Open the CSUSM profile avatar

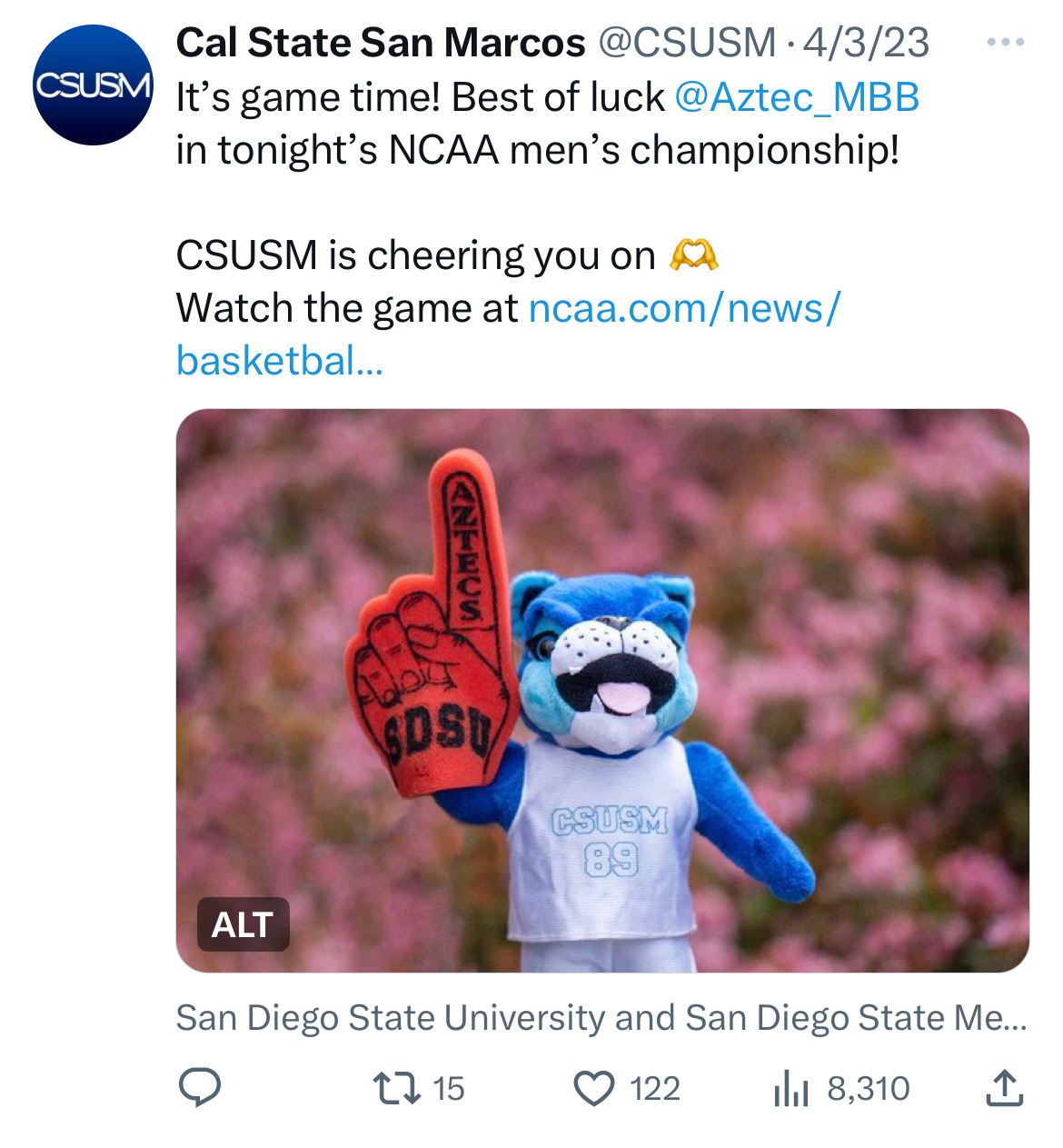pos(93,85)
